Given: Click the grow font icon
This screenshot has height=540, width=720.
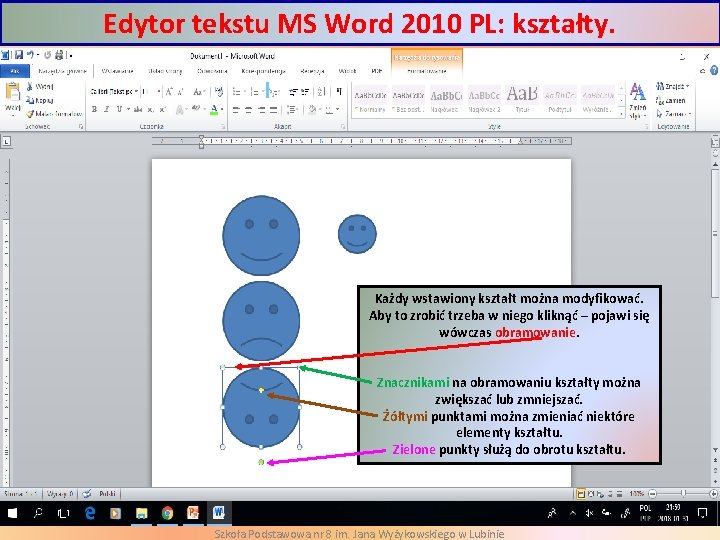Looking at the screenshot, I should tap(169, 91).
